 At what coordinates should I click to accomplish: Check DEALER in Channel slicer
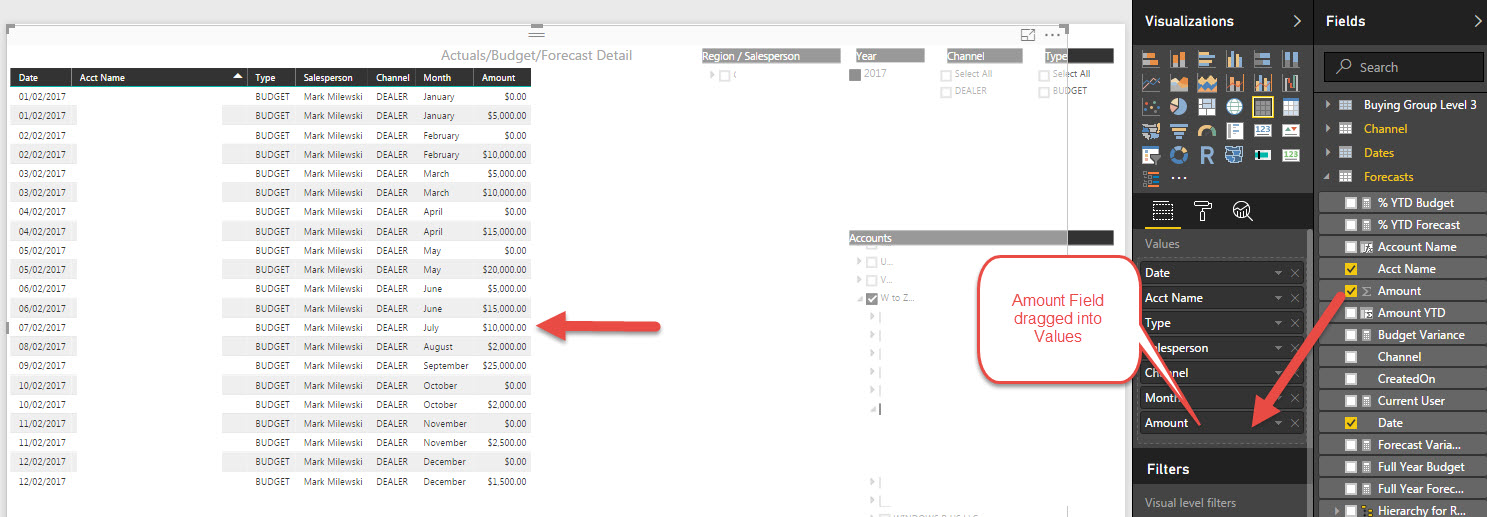(x=946, y=91)
